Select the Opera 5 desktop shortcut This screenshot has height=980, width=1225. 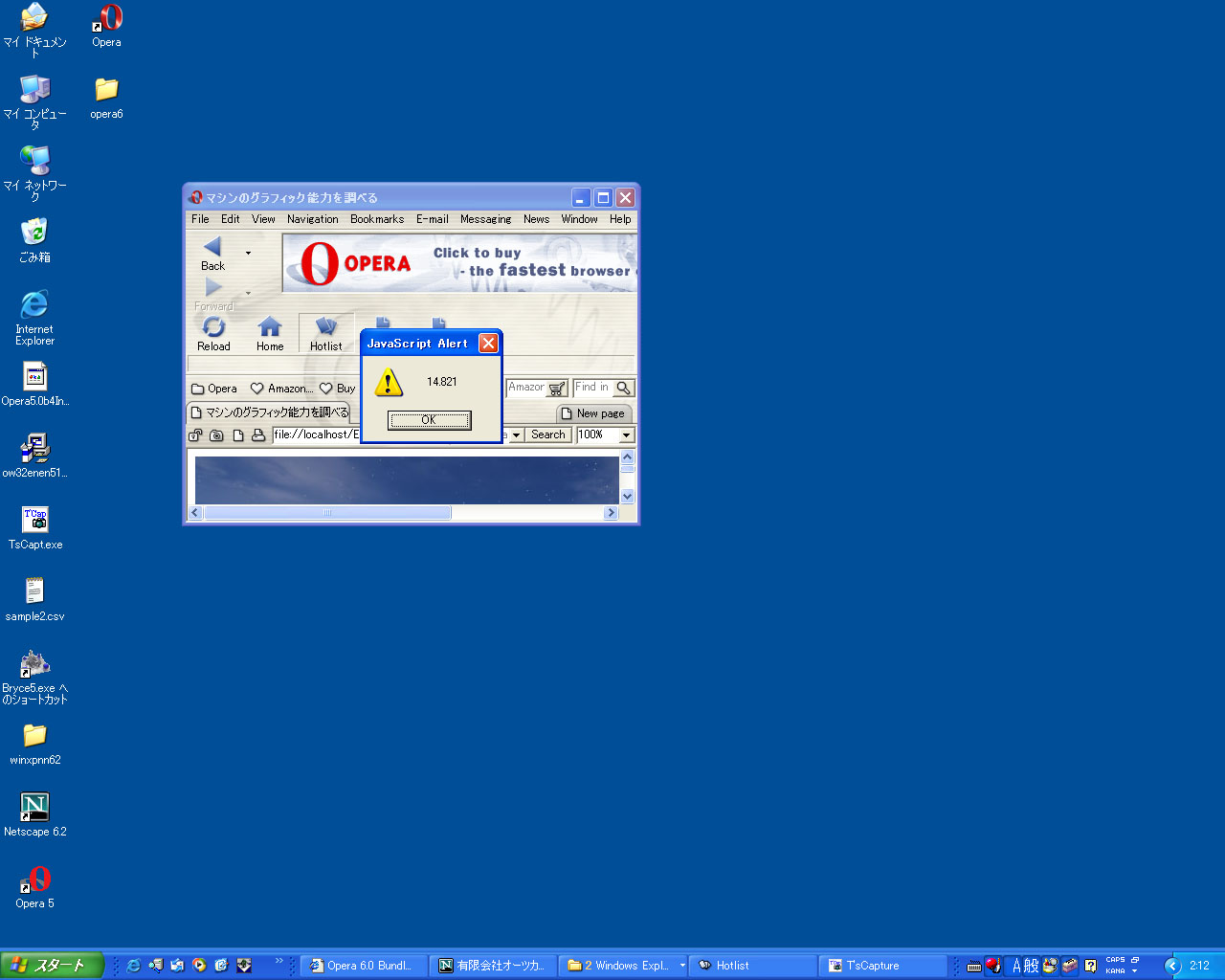point(34,887)
